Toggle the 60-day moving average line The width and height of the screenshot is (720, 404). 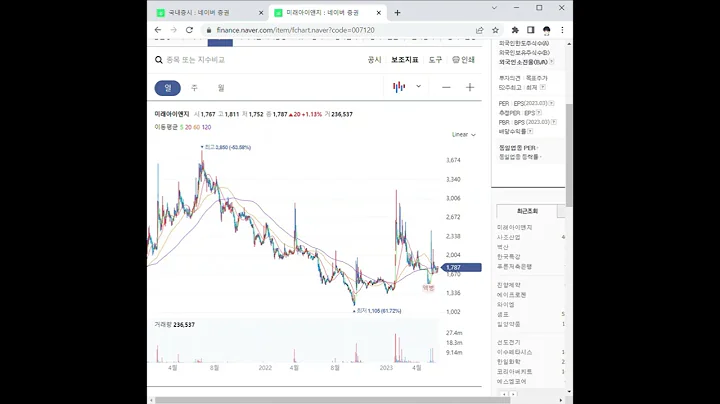coord(197,127)
